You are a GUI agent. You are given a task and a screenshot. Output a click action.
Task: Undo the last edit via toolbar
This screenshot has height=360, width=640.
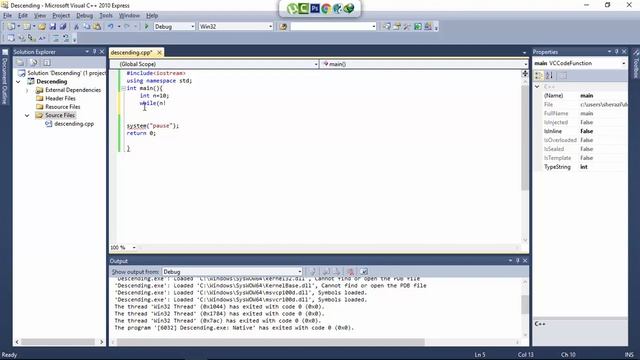[111, 27]
